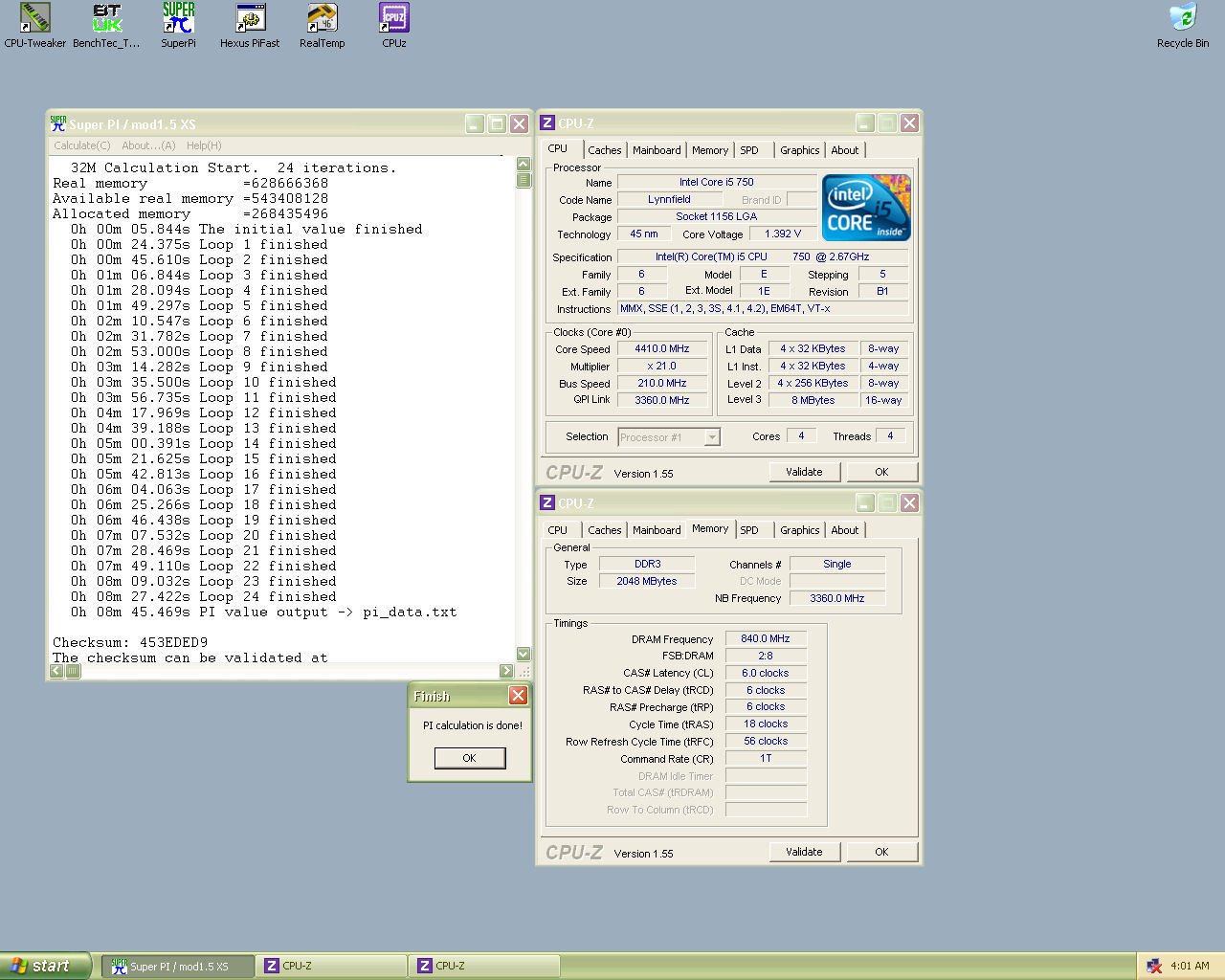This screenshot has height=980, width=1225.
Task: Click Validate in the upper CPU-Z window
Action: [804, 472]
